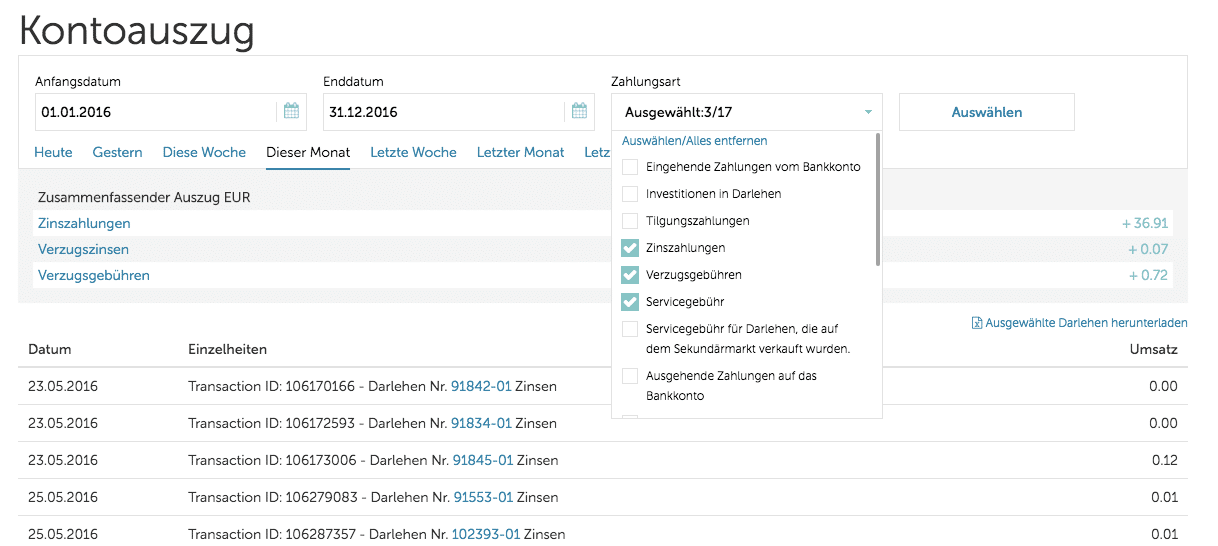Image resolution: width=1218 pixels, height=546 pixels.
Task: Open the Verzugszinsen summary link
Action: coord(83,249)
